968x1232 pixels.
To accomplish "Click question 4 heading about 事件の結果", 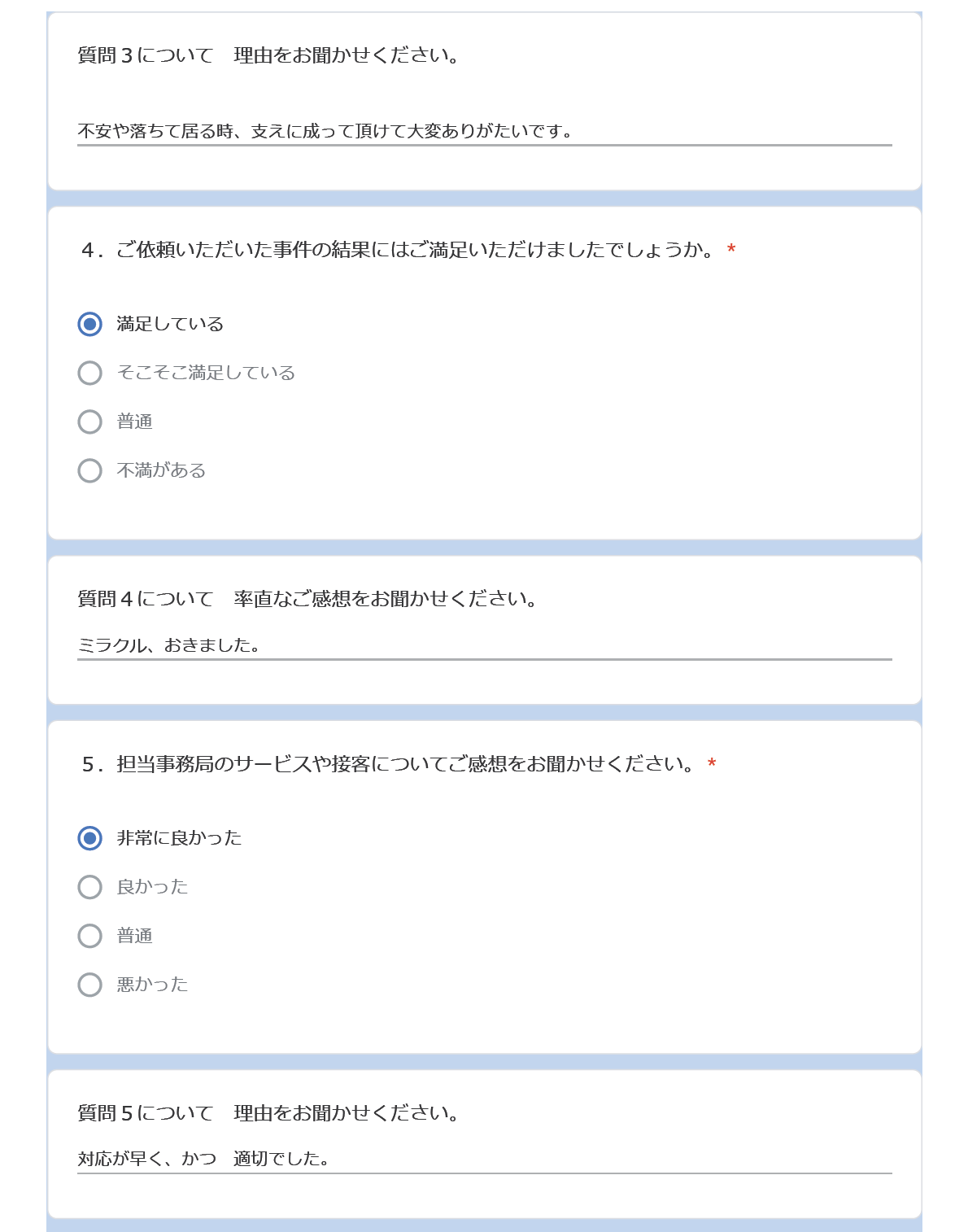I will 399,250.
